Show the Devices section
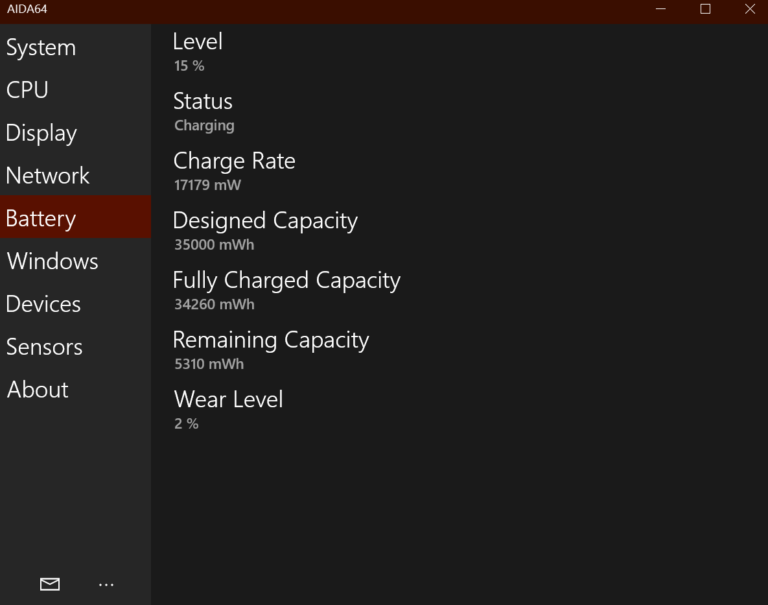The image size is (768, 605). [x=75, y=304]
